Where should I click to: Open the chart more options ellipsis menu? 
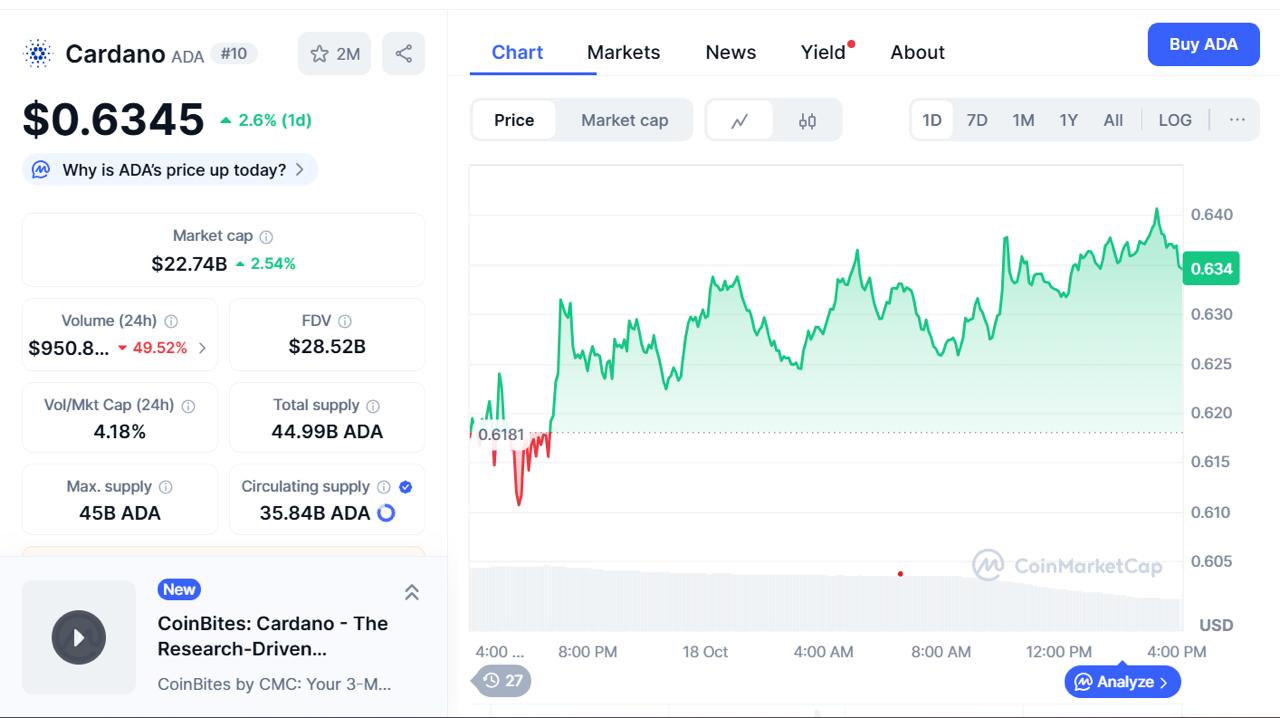pos(1237,120)
